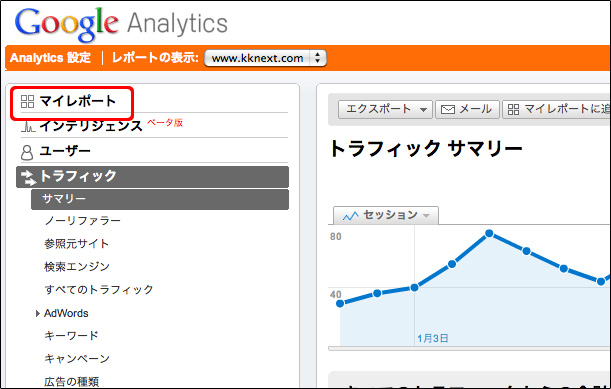The width and height of the screenshot is (611, 389).
Task: Click the first data point on graph
Action: click(340, 303)
